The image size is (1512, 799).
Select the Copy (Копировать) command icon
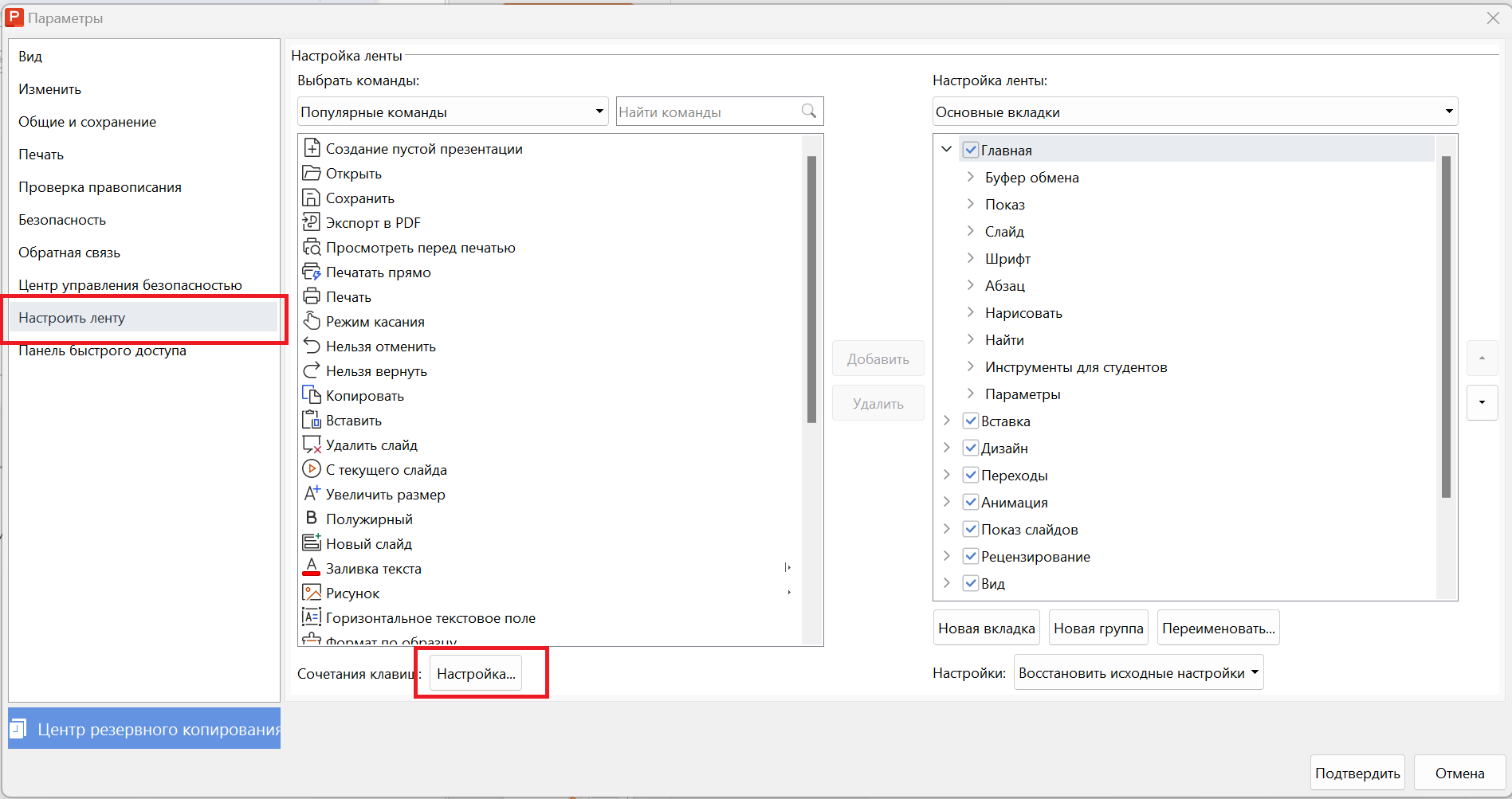311,395
